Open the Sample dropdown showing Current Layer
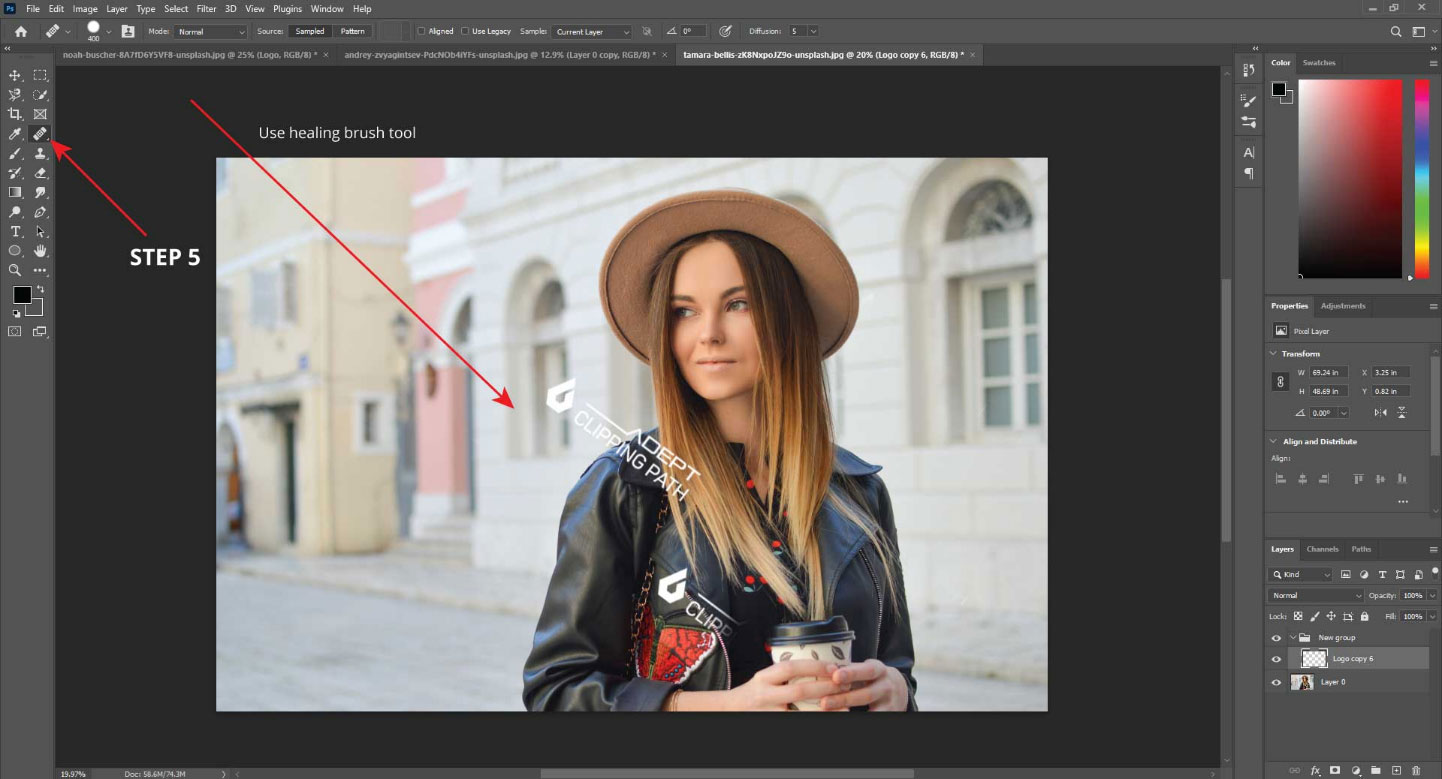This screenshot has height=779, width=1442. [x=591, y=32]
